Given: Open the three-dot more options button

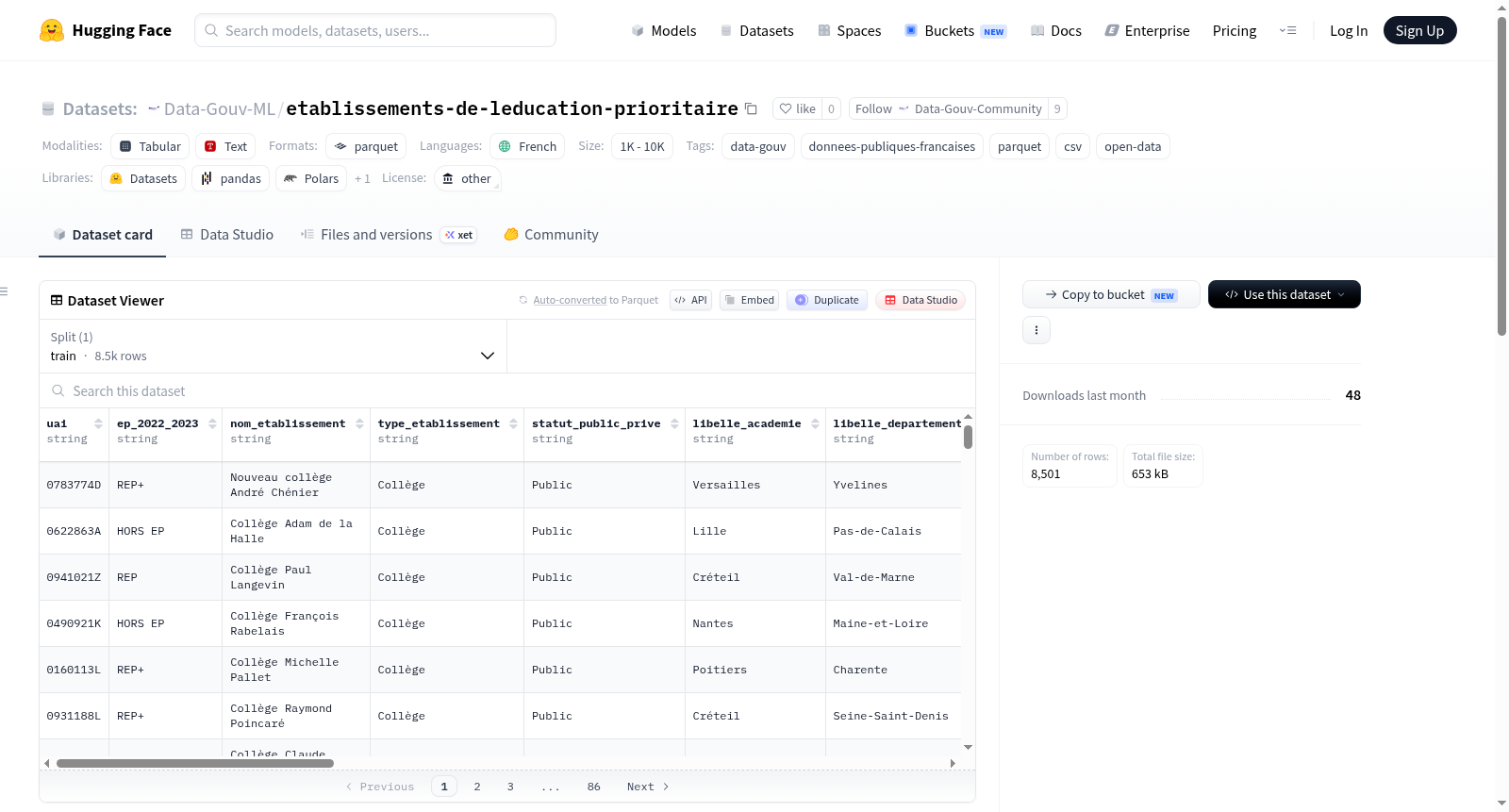Looking at the screenshot, I should click(1036, 330).
